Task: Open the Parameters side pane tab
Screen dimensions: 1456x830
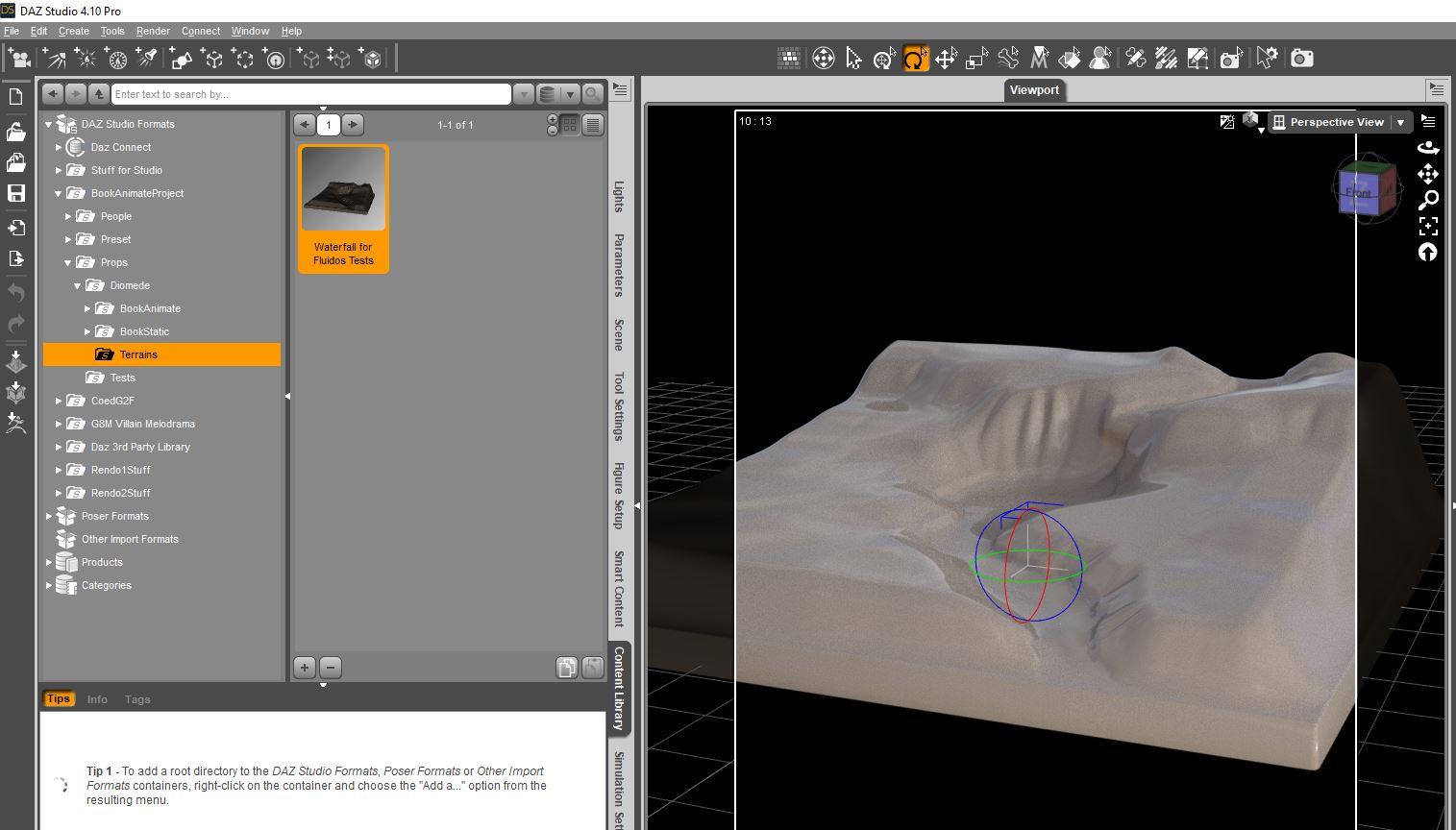Action: 619,265
